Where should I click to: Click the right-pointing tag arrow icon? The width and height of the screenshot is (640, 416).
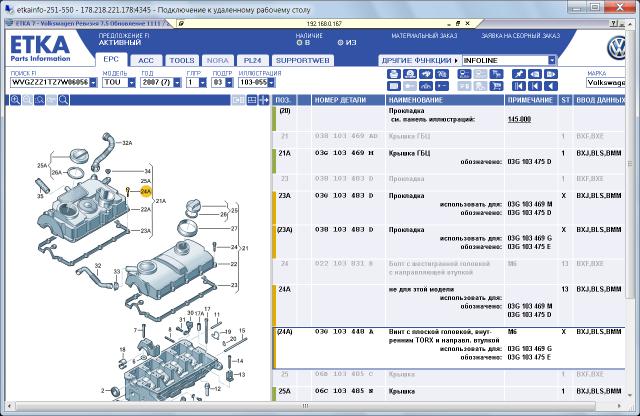551,74
